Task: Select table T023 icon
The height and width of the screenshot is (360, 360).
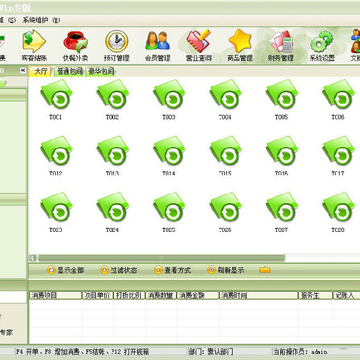Action: click(56, 207)
